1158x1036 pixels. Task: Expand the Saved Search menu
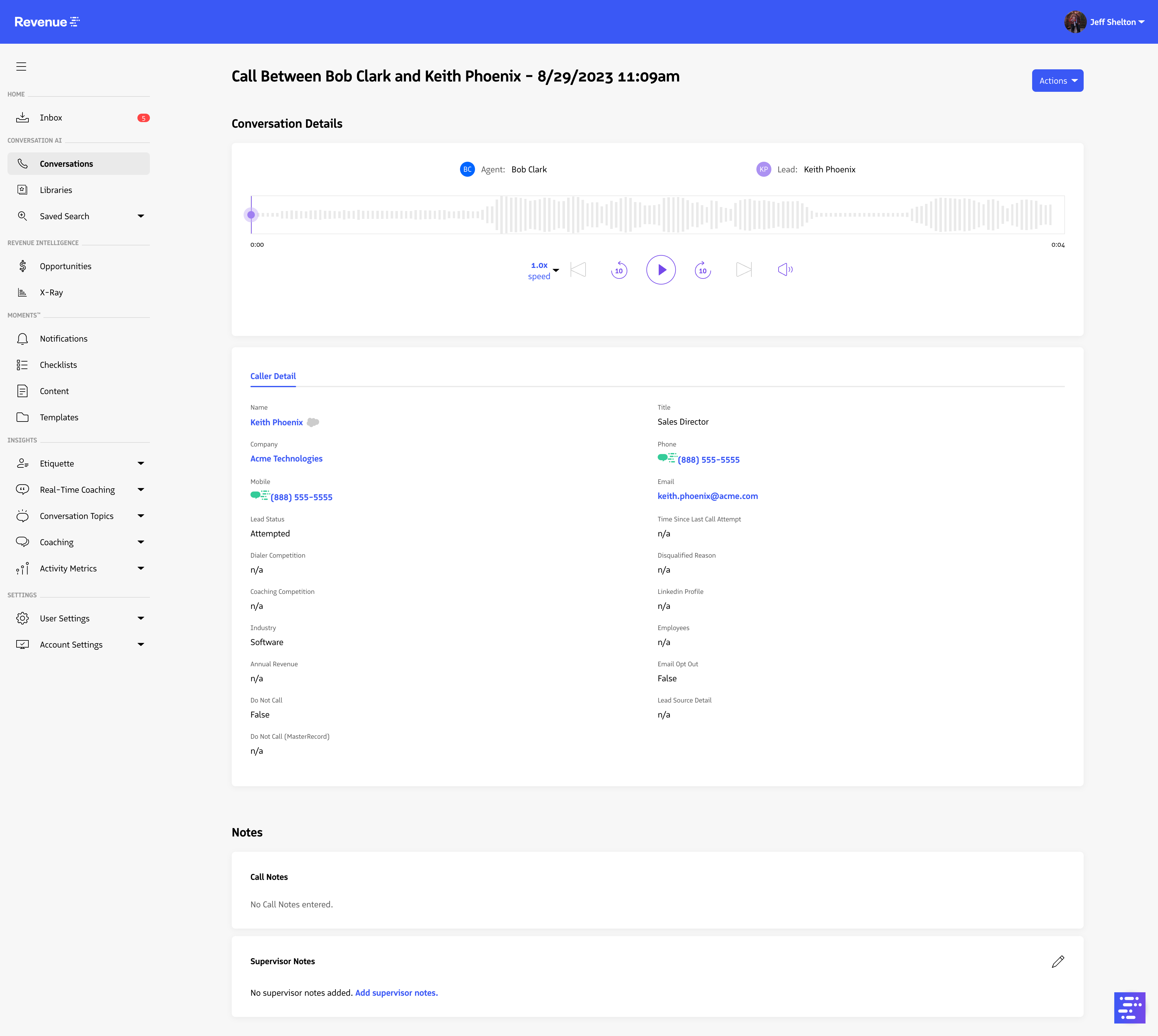point(141,216)
